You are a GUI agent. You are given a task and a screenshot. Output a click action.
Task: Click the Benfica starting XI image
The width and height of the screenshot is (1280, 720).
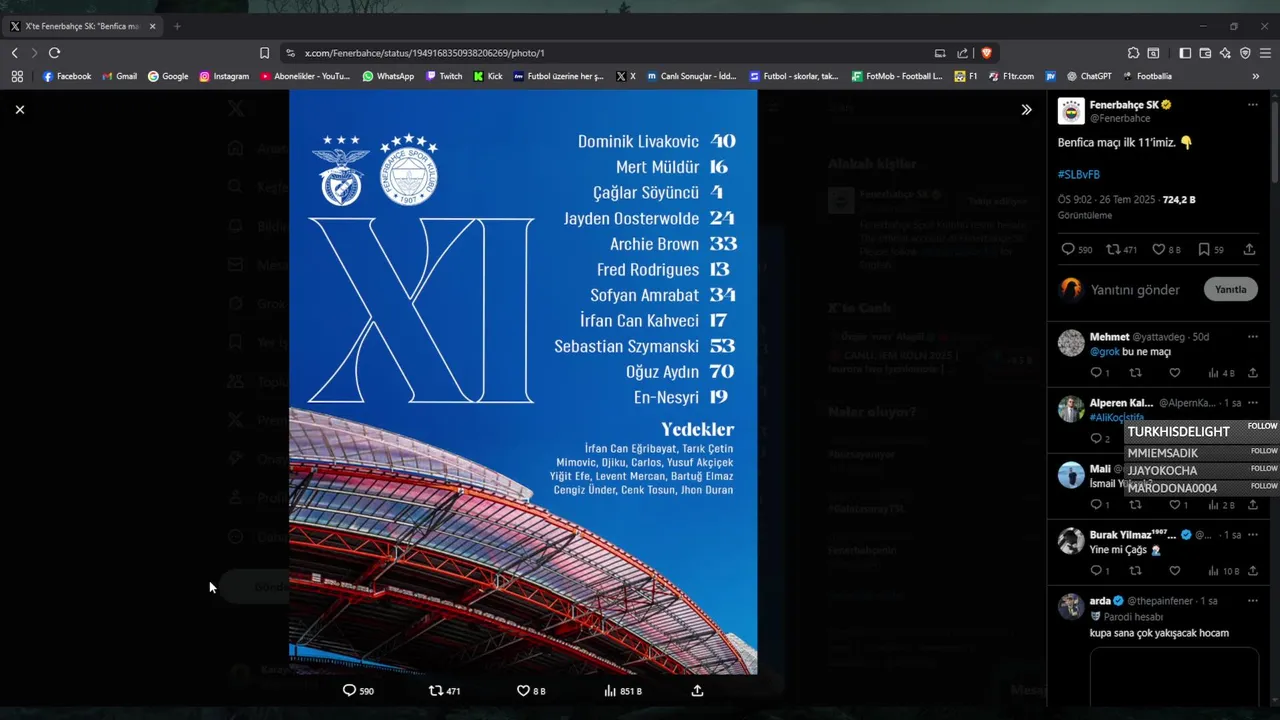[523, 382]
